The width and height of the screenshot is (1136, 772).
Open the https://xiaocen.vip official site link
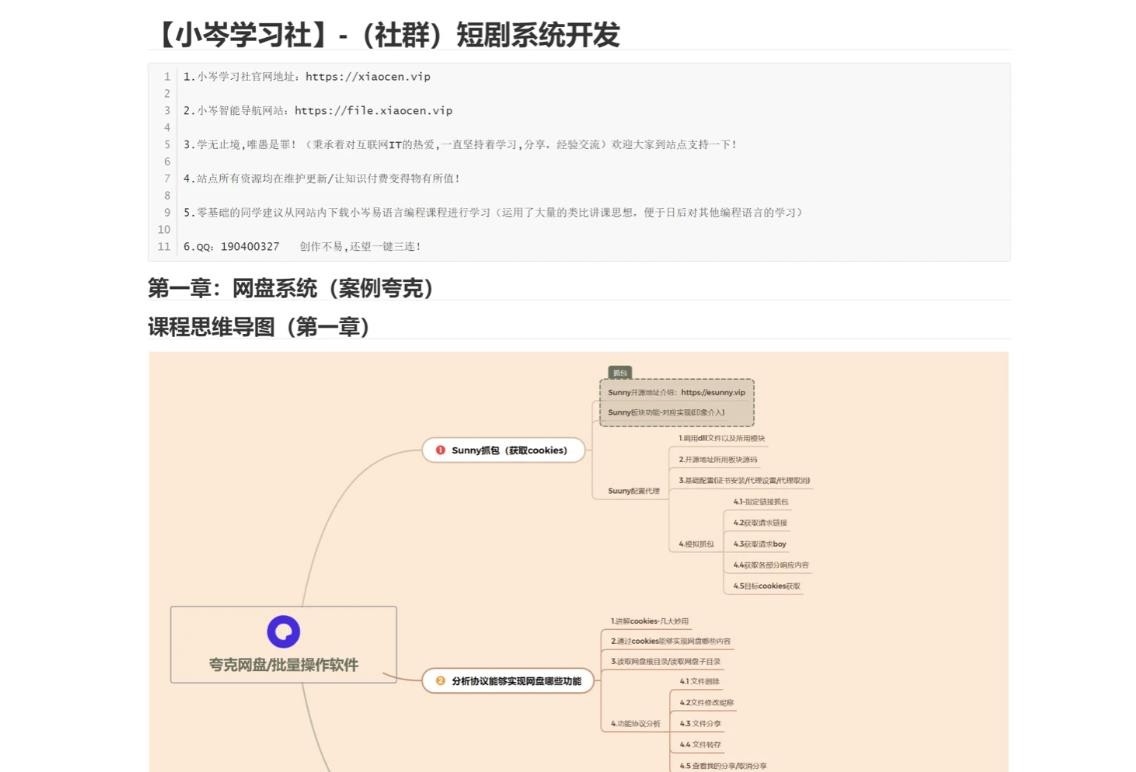coord(367,77)
